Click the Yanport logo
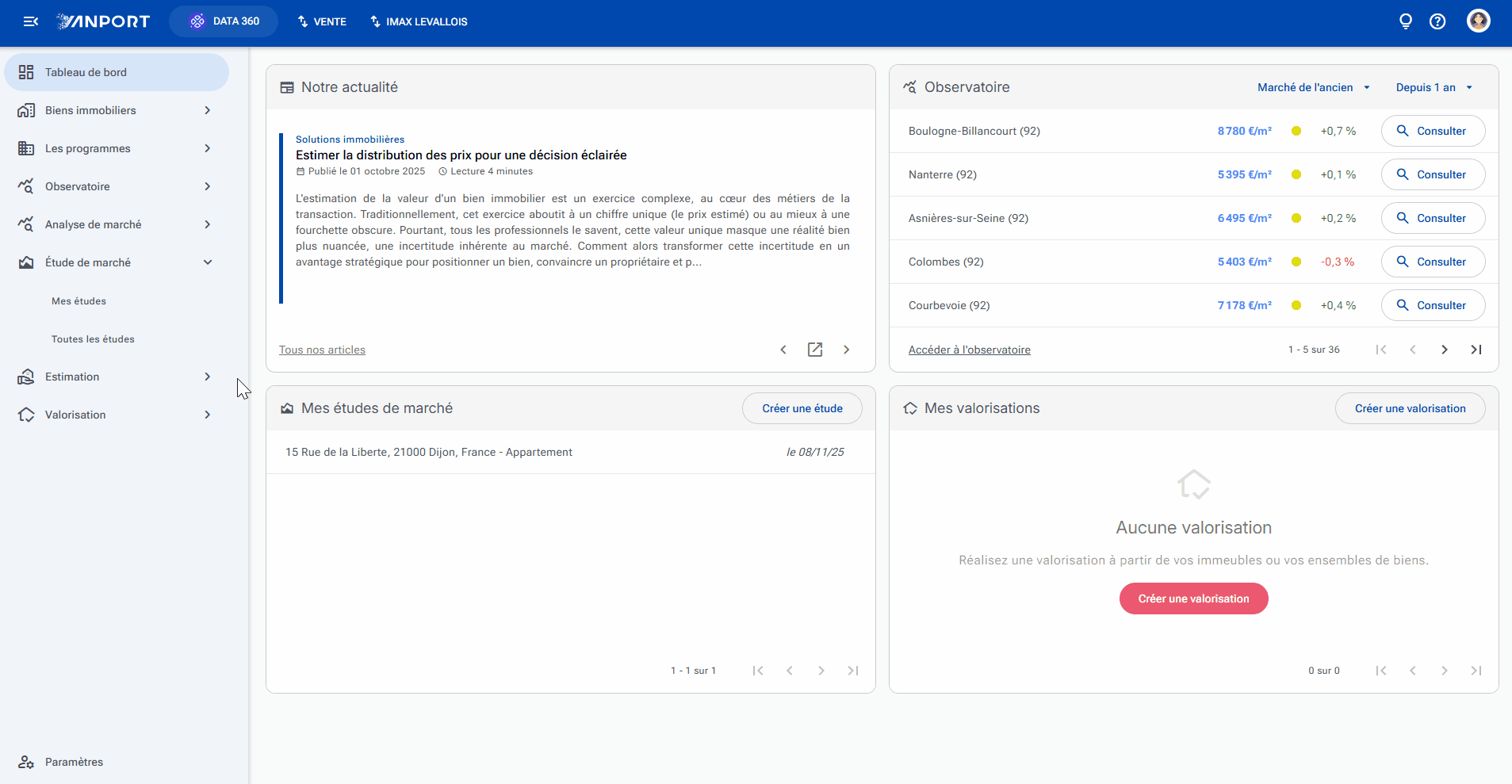The image size is (1512, 784). tap(103, 21)
